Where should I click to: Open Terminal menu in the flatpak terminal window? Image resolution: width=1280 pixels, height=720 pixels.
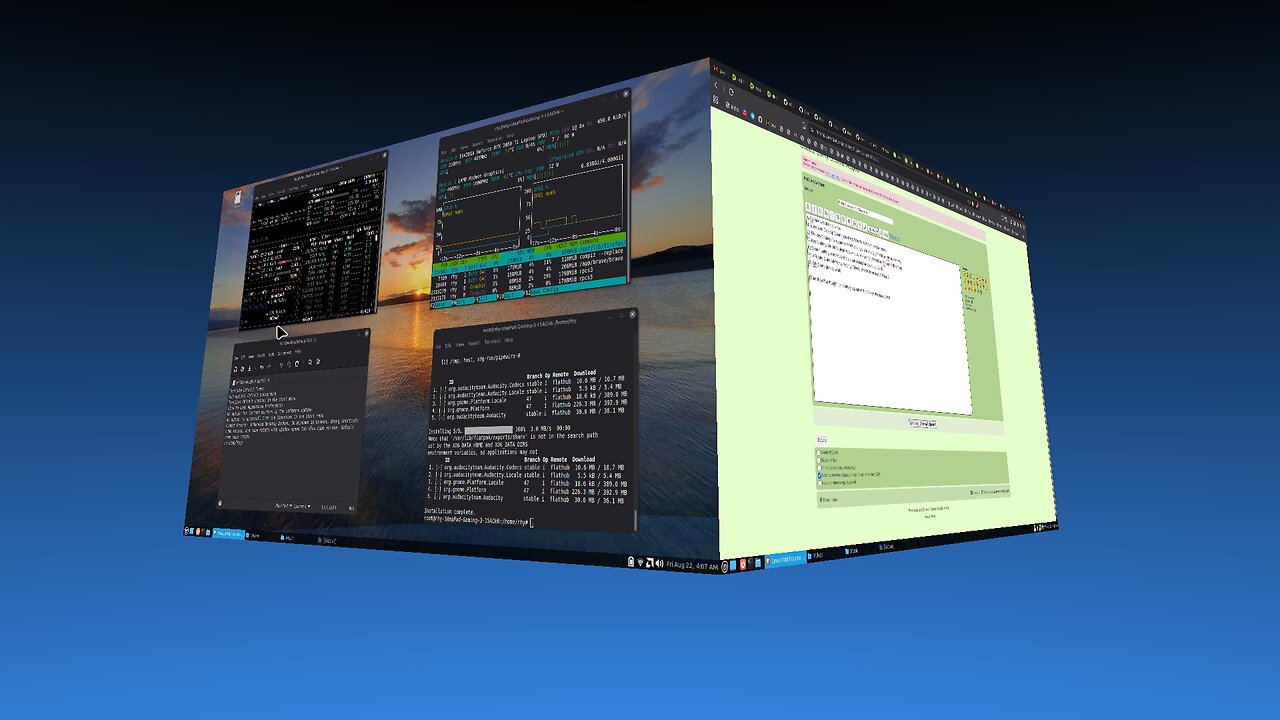coord(492,341)
